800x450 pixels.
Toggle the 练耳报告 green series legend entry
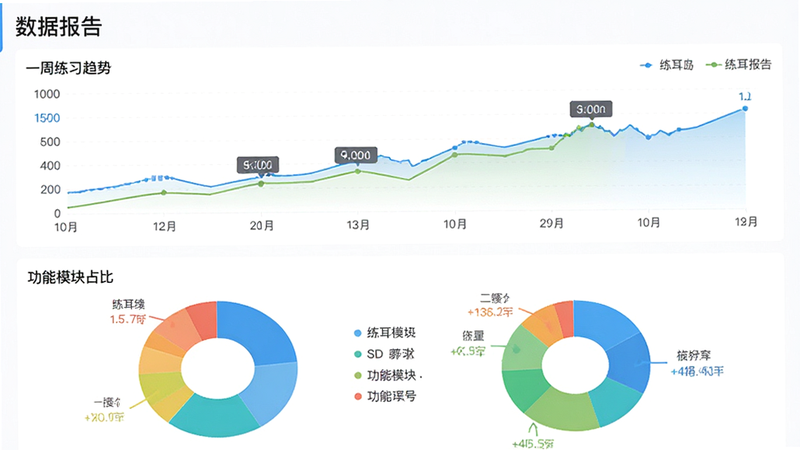click(739, 64)
